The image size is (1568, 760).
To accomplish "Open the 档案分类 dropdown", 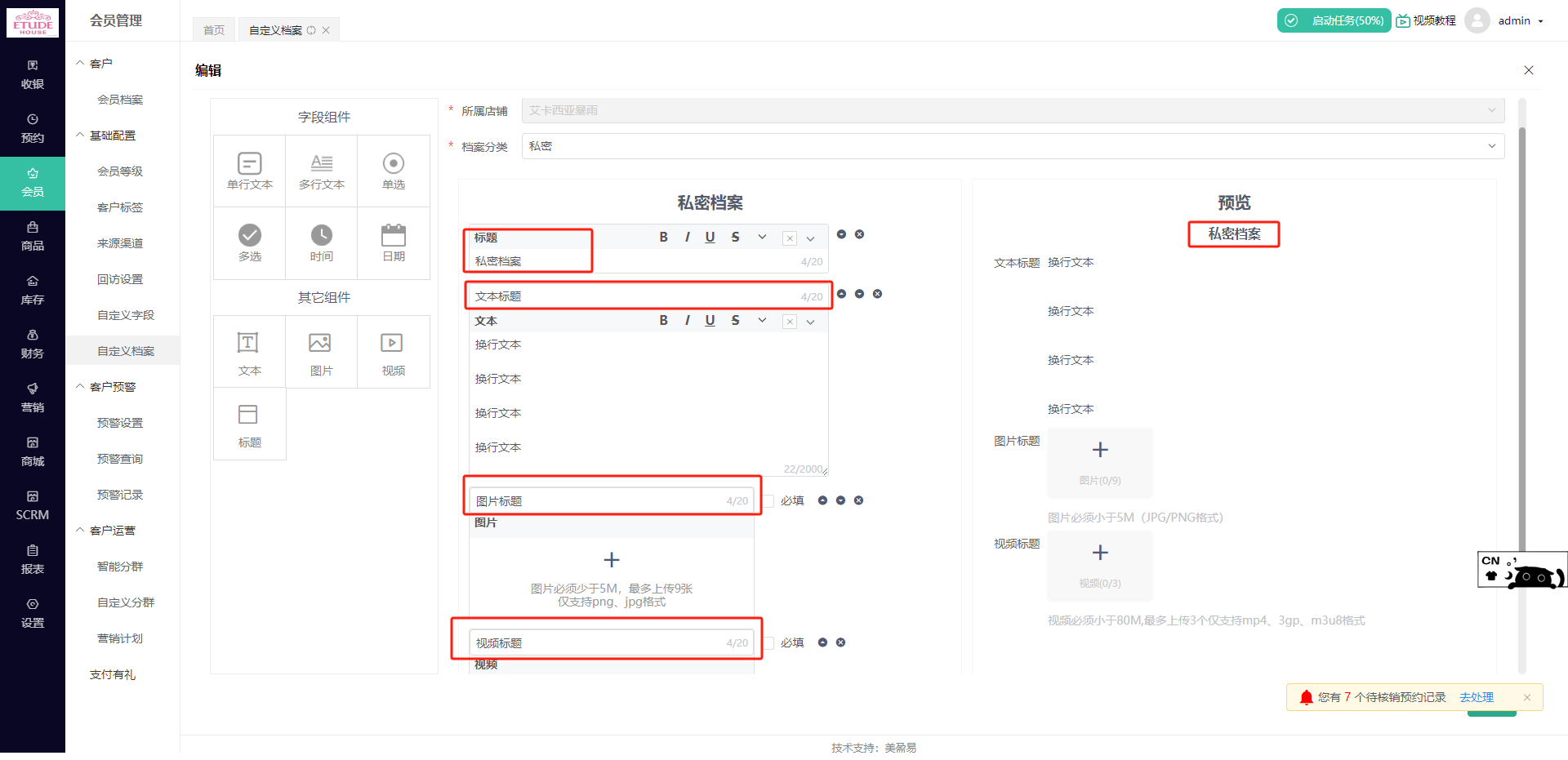I will click(1492, 145).
